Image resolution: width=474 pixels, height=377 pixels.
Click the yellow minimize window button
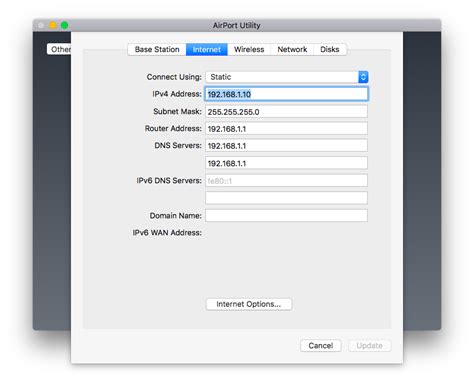(x=53, y=25)
